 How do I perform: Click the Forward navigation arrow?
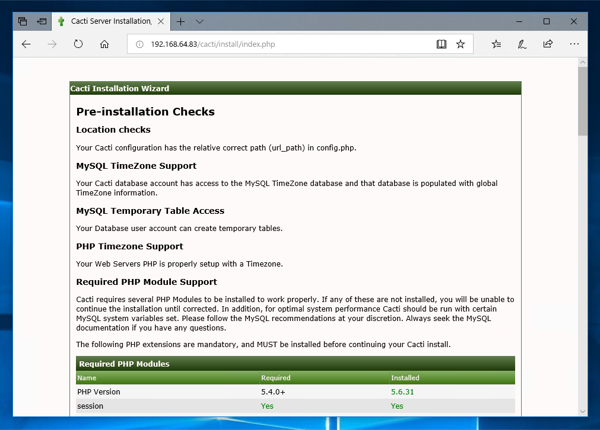tap(52, 44)
